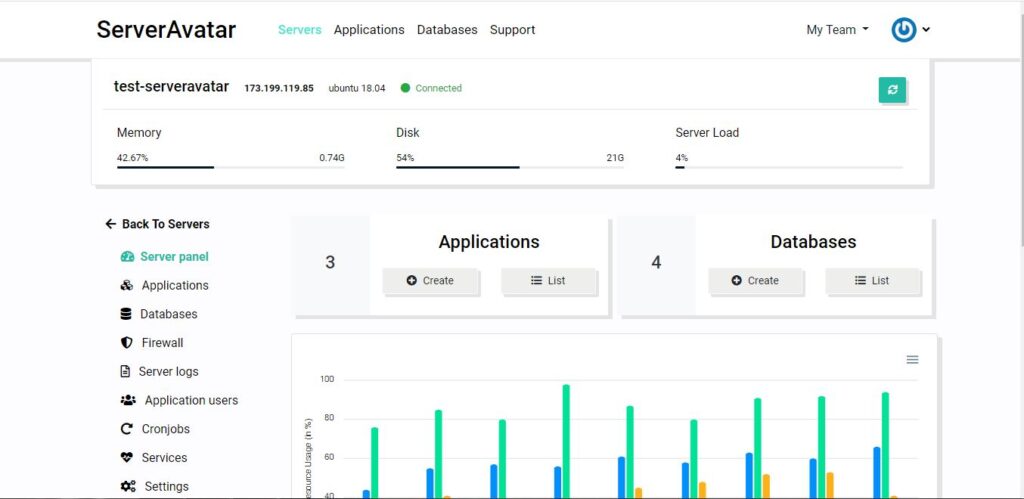Open Applications in the top navigation
The height and width of the screenshot is (499, 1024).
coord(369,30)
